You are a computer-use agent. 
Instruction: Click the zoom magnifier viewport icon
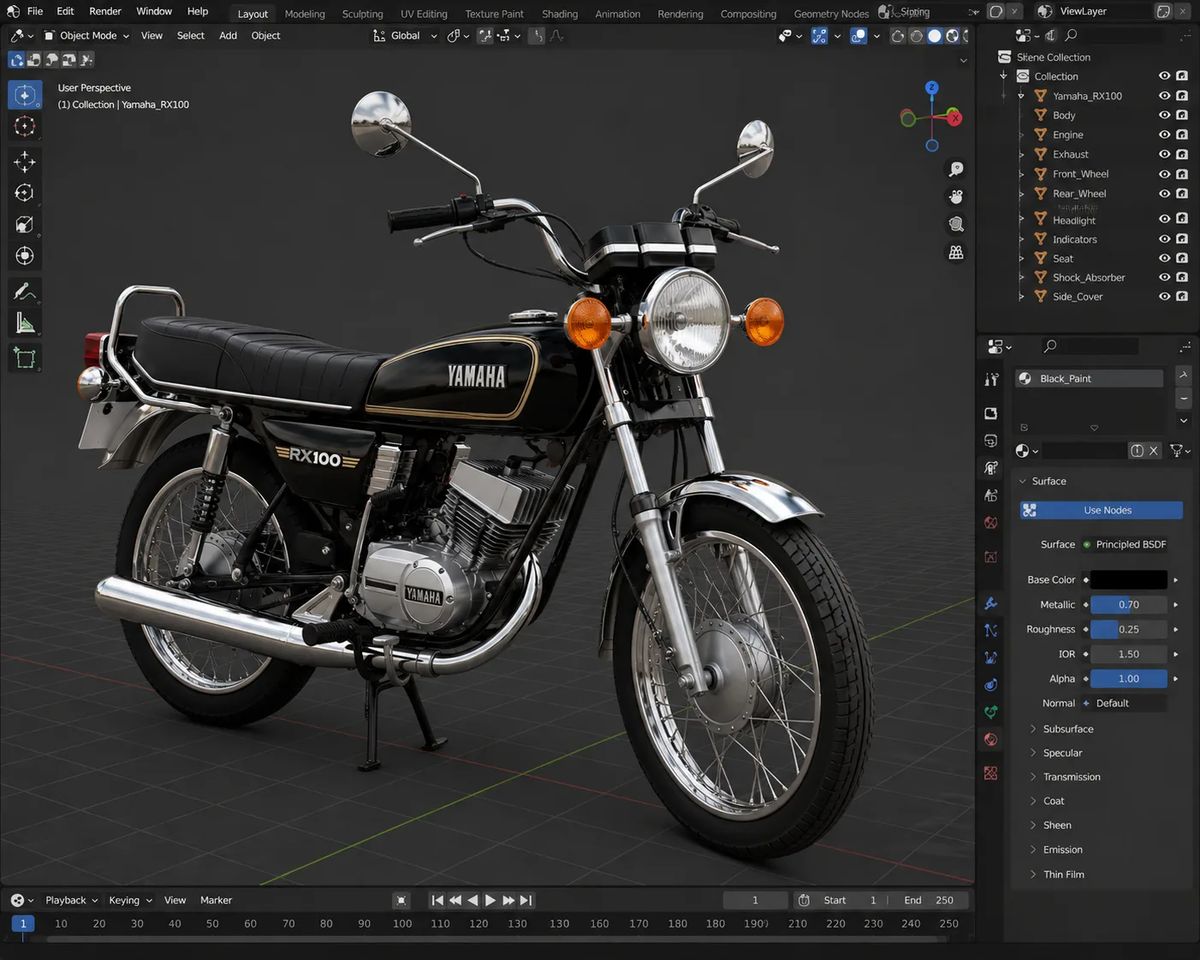[x=956, y=169]
